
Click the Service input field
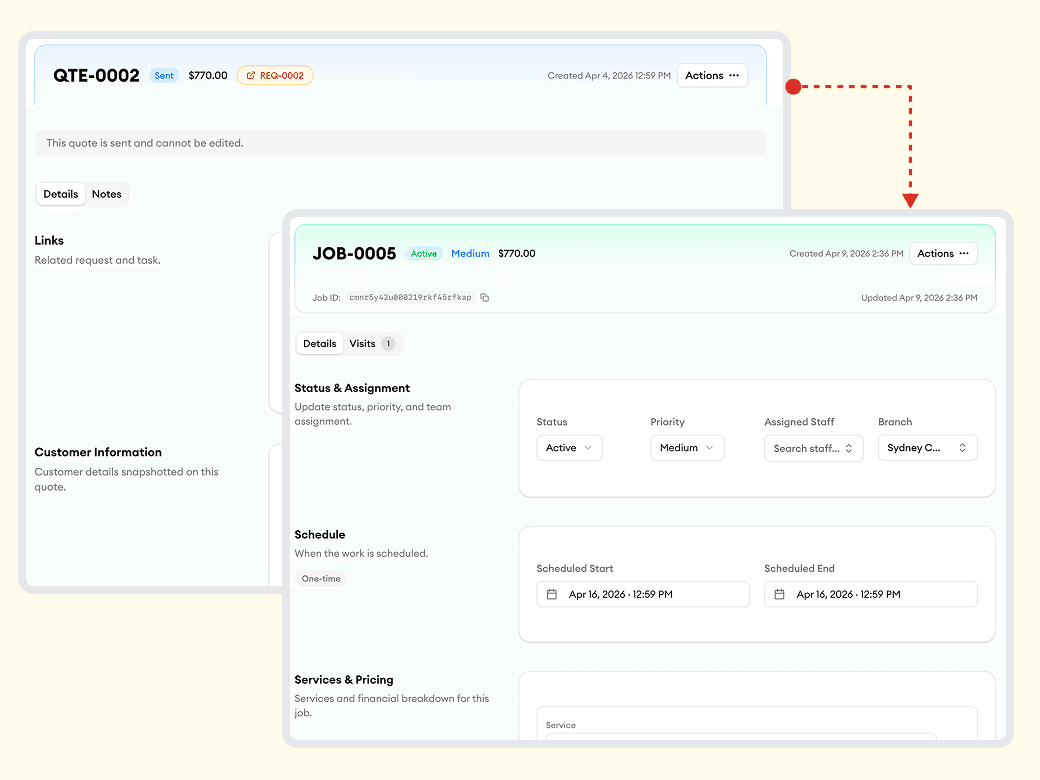click(x=740, y=740)
